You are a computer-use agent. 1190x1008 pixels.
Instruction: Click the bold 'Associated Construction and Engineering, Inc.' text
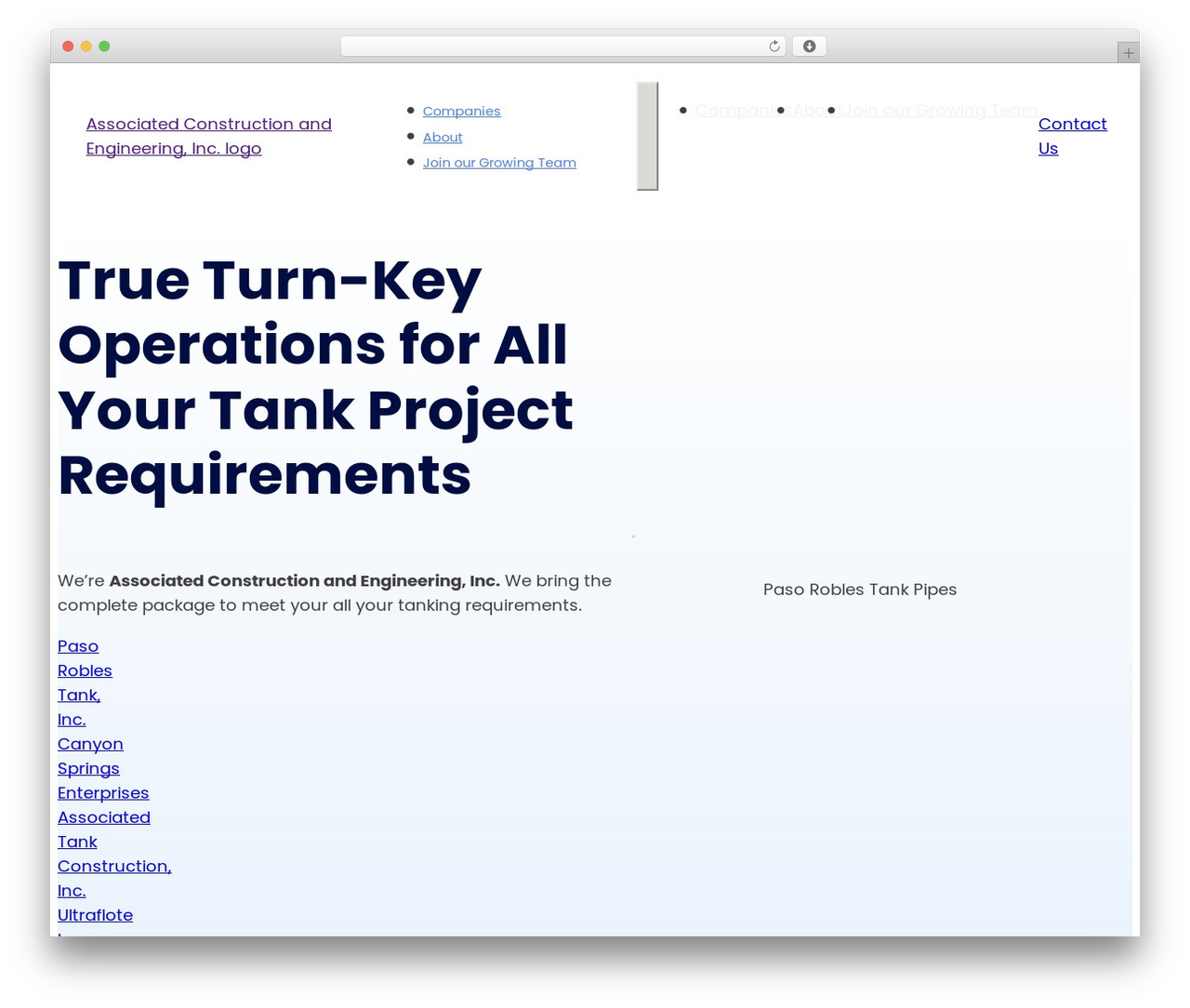[x=304, y=580]
